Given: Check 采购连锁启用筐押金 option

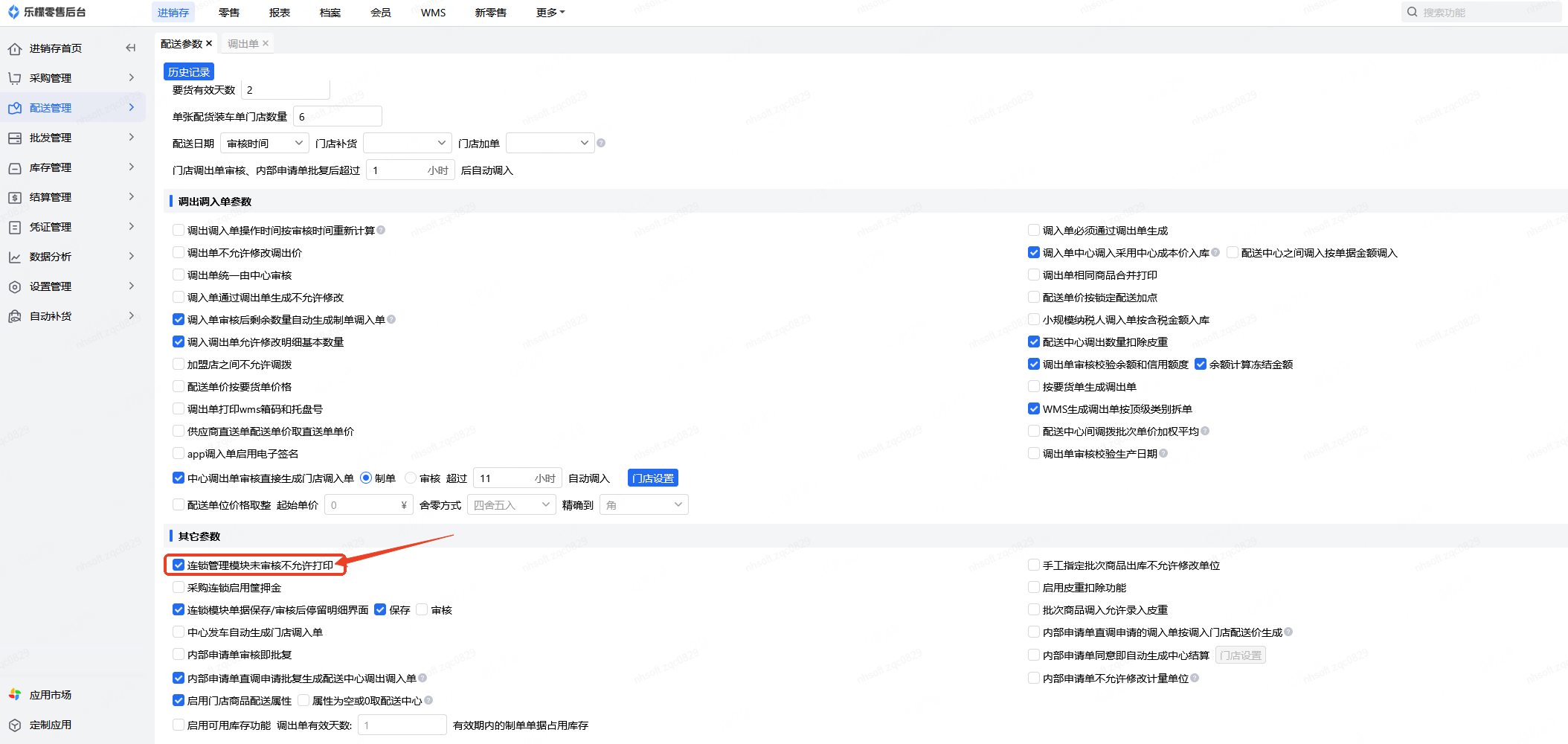Looking at the screenshot, I should point(179,588).
